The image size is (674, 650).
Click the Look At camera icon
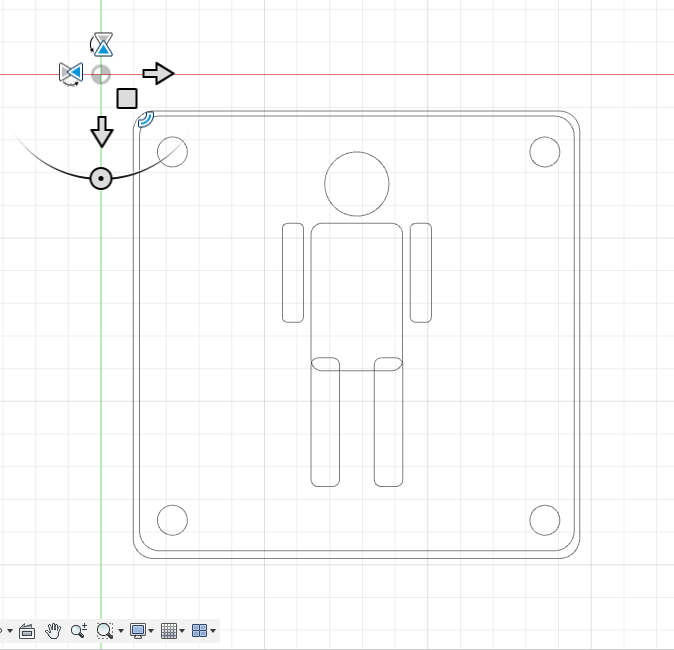27,631
